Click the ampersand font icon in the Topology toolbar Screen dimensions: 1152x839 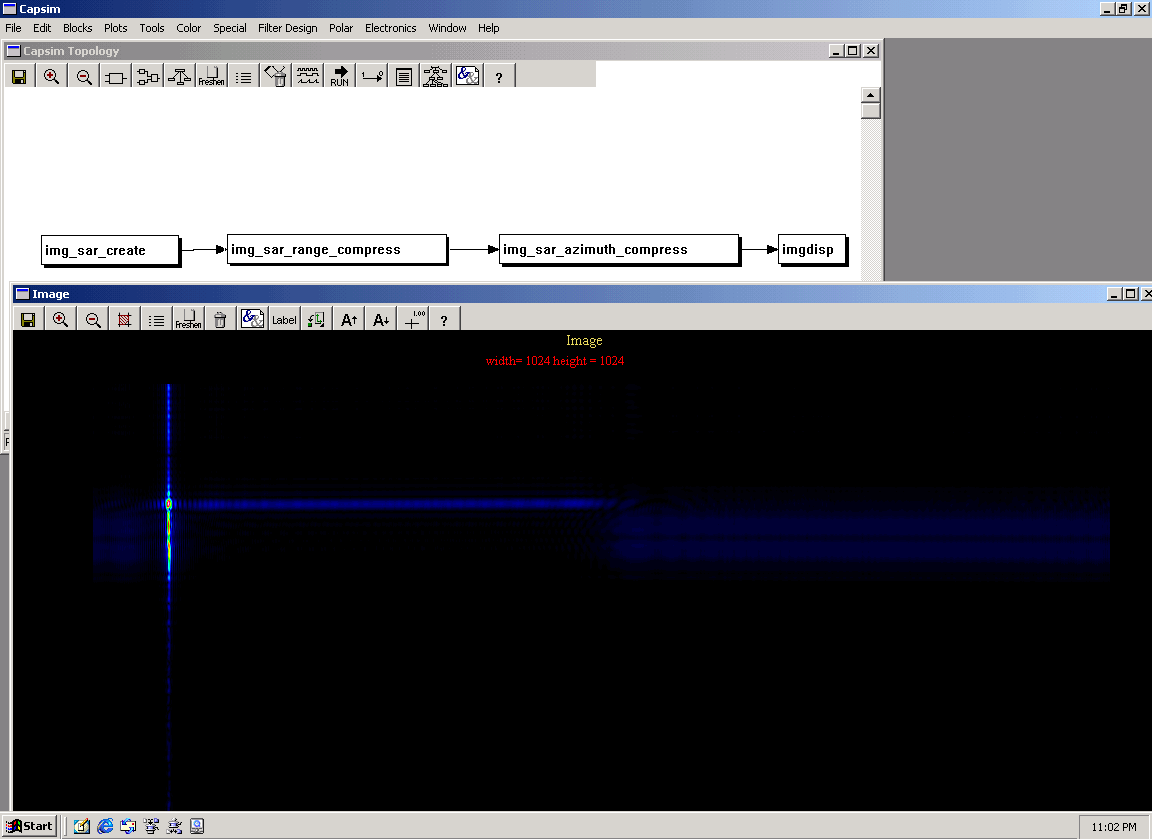click(x=467, y=76)
